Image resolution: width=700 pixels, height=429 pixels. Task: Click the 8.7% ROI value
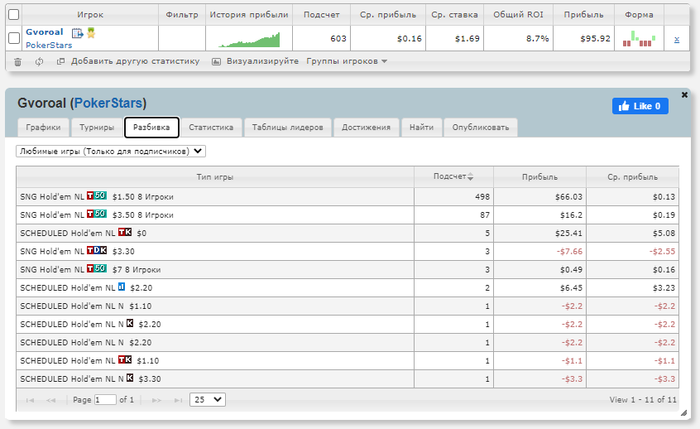(x=537, y=39)
